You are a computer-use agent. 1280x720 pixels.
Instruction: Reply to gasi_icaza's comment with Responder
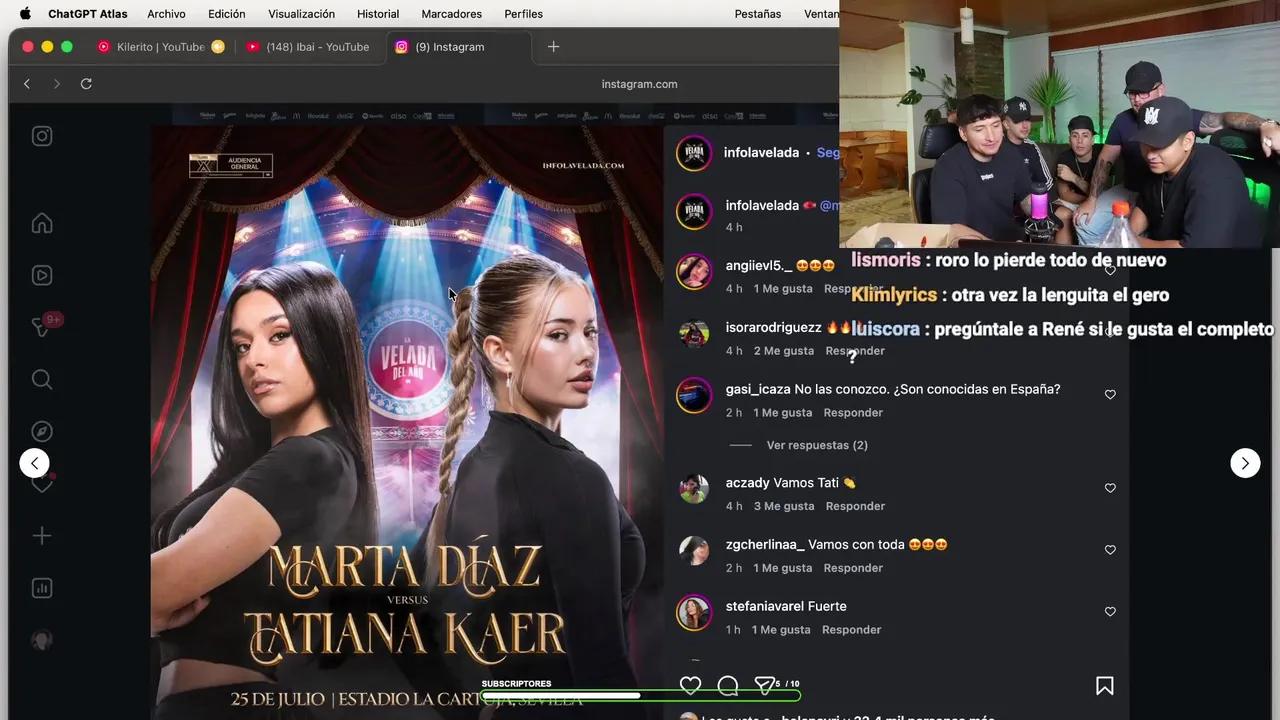pyautogui.click(x=853, y=413)
